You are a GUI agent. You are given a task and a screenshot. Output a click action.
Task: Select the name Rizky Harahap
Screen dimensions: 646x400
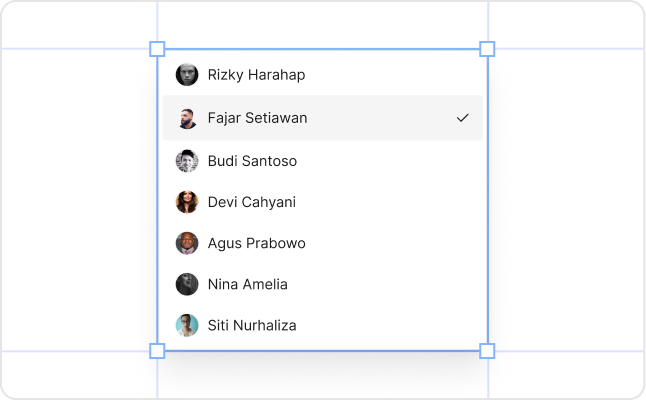click(256, 75)
